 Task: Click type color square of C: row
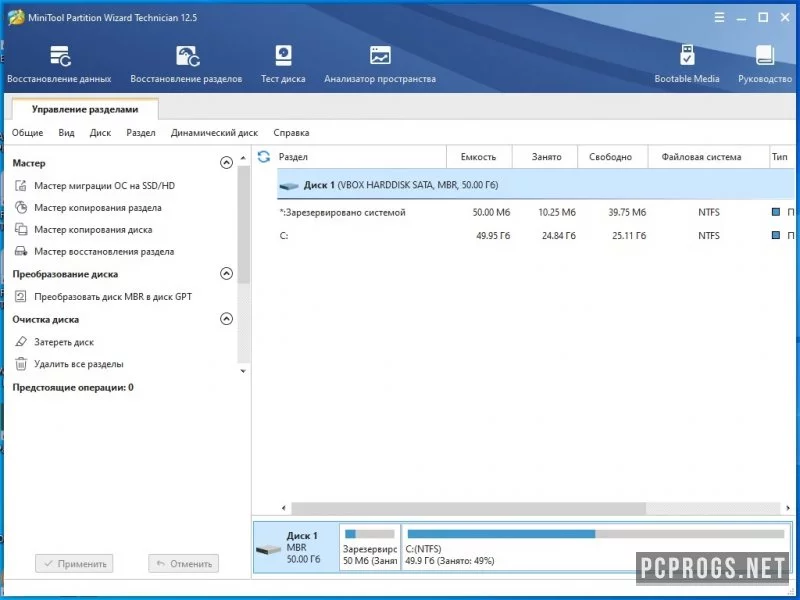776,235
